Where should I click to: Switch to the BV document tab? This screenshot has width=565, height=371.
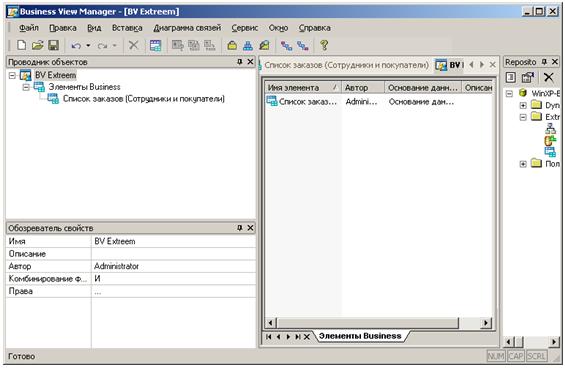(x=449, y=65)
